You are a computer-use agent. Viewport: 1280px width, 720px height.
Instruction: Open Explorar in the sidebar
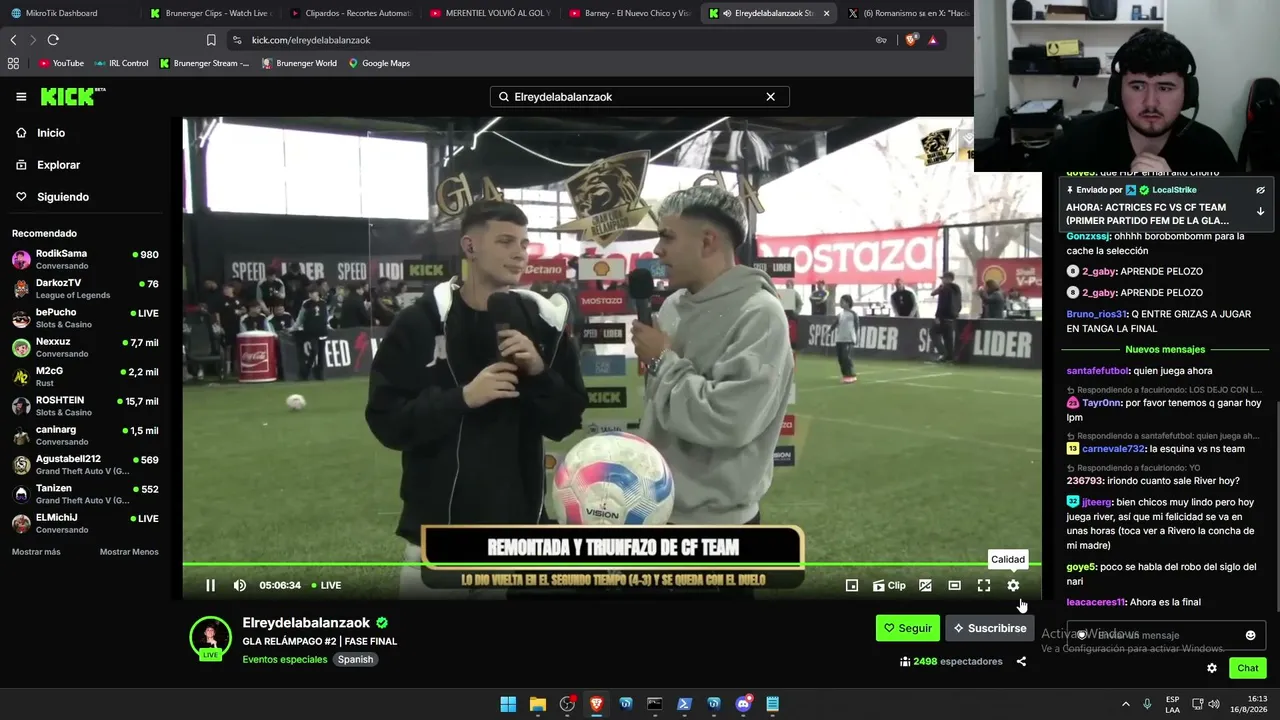49,165
